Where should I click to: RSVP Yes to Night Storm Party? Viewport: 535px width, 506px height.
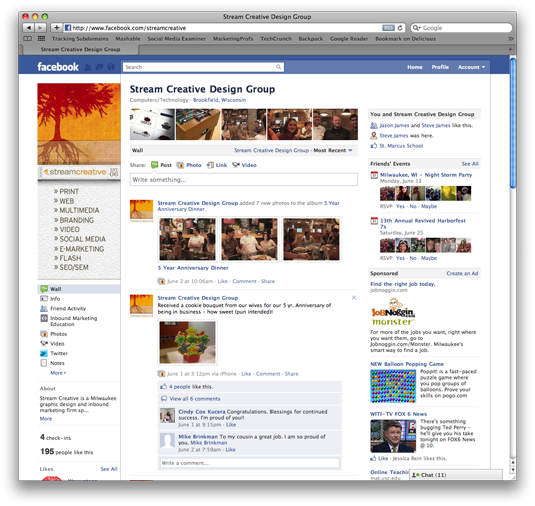click(x=400, y=206)
